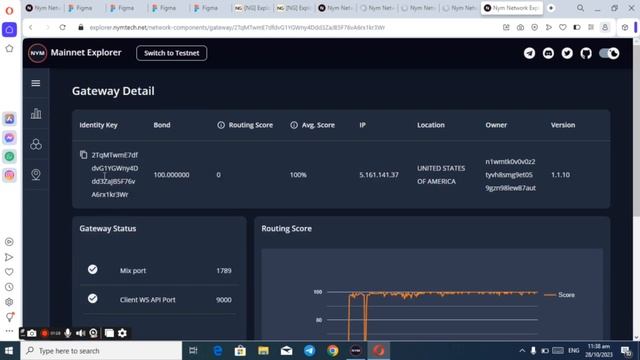Open the Twitter link in header
Screen dimensions: 640x360
click(567, 53)
